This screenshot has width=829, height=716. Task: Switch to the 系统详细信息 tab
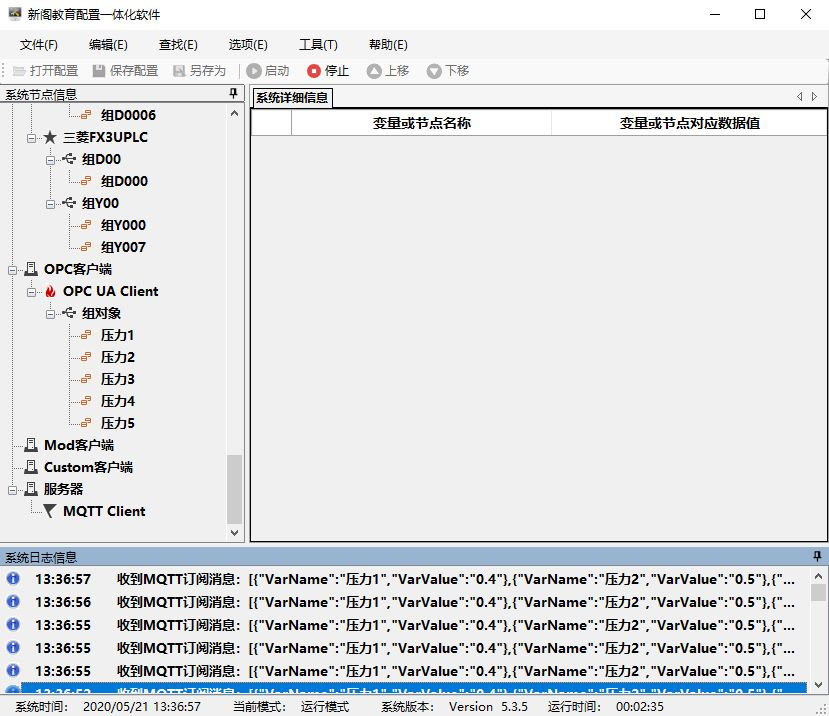pos(291,97)
